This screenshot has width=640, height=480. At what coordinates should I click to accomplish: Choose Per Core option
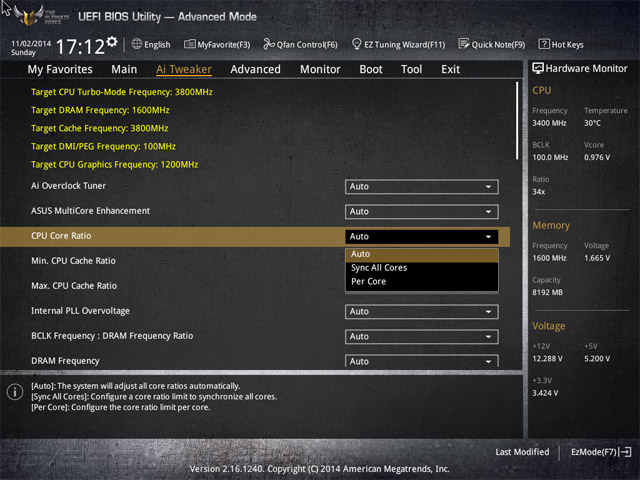click(x=422, y=281)
